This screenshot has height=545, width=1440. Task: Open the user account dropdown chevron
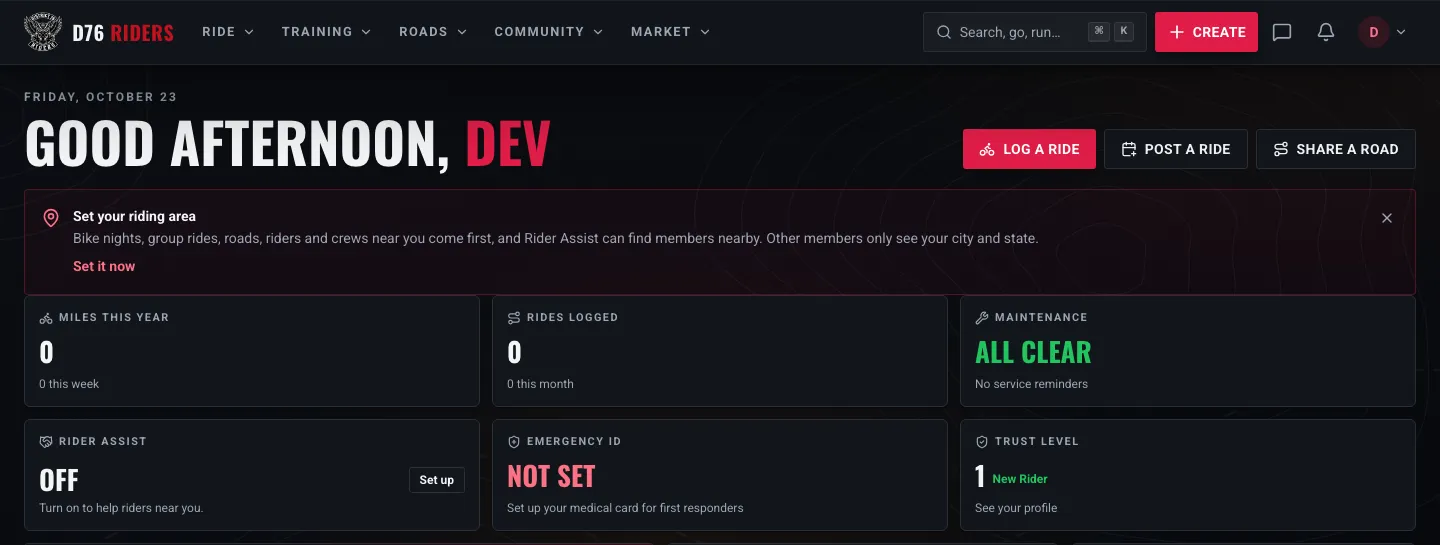[1401, 32]
